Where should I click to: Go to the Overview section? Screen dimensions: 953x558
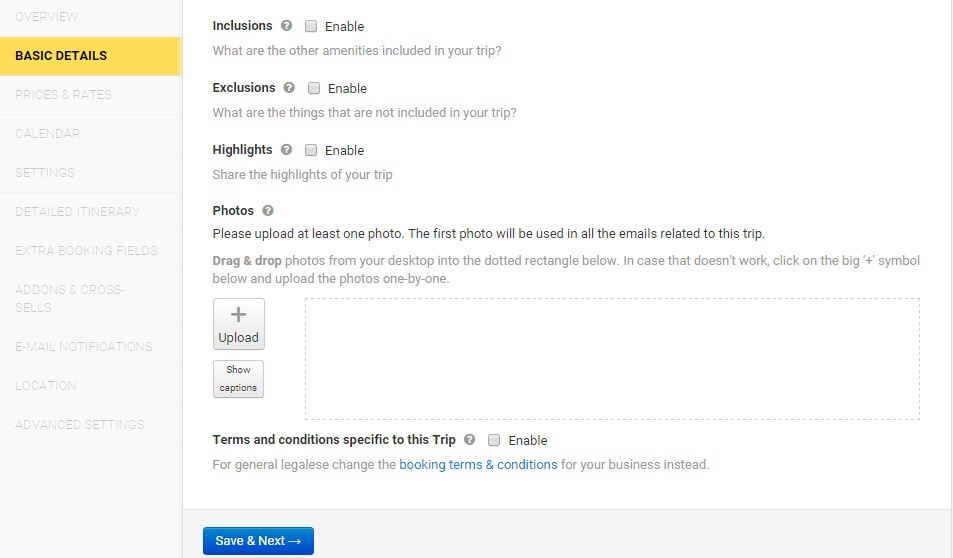47,17
